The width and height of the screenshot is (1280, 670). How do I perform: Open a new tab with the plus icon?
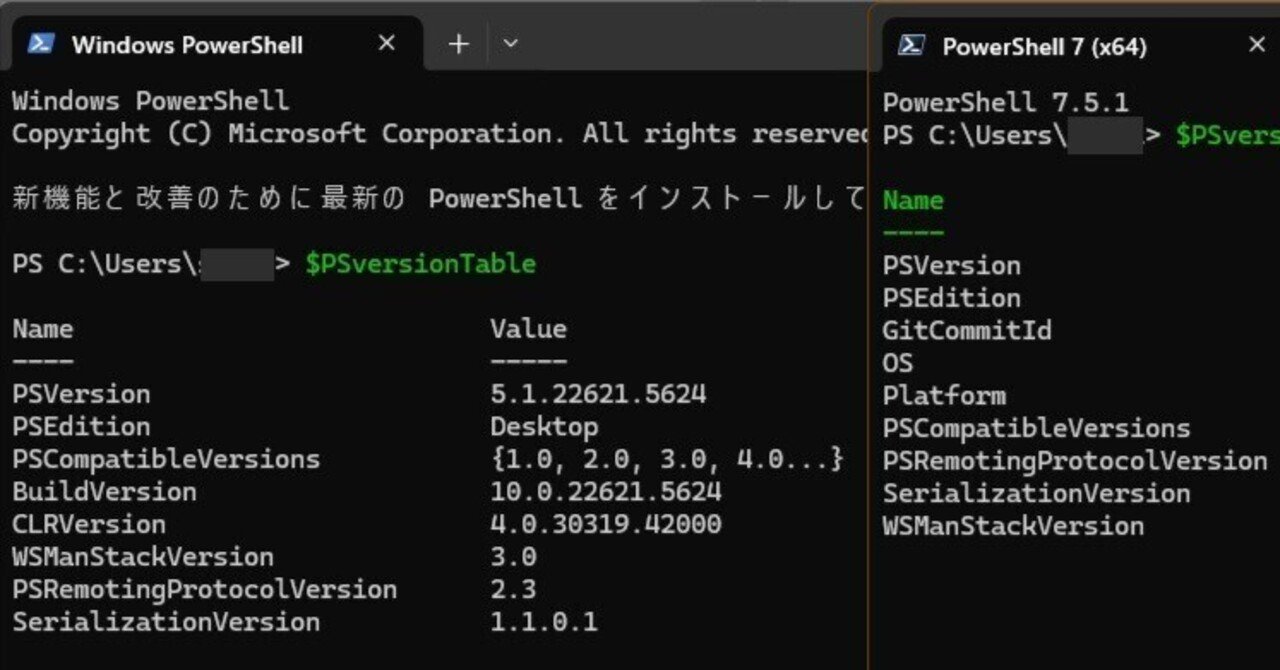457,44
